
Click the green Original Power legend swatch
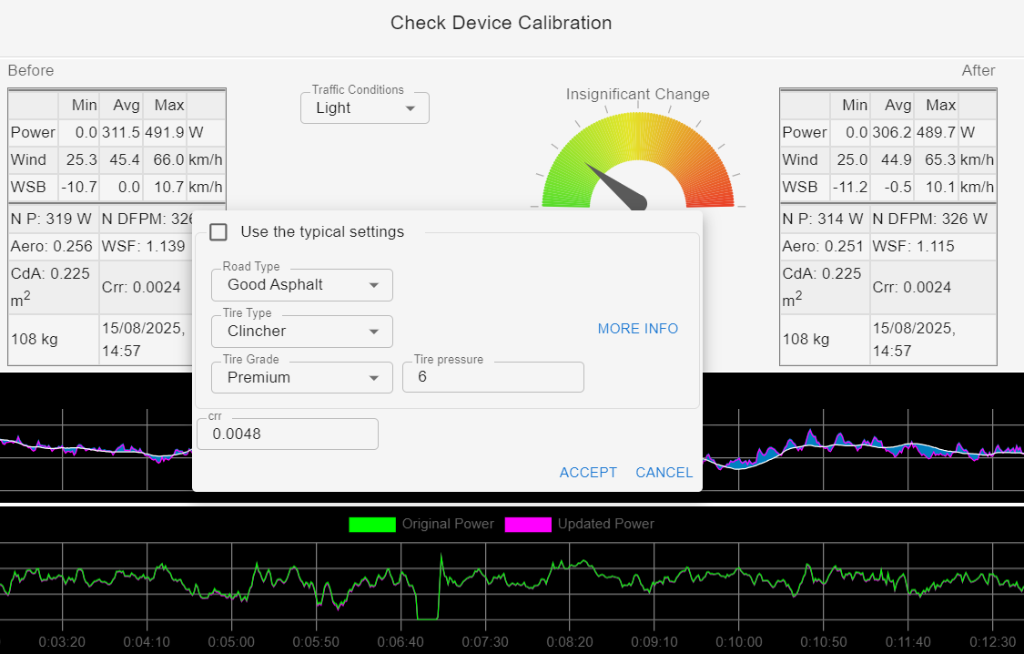[x=372, y=524]
